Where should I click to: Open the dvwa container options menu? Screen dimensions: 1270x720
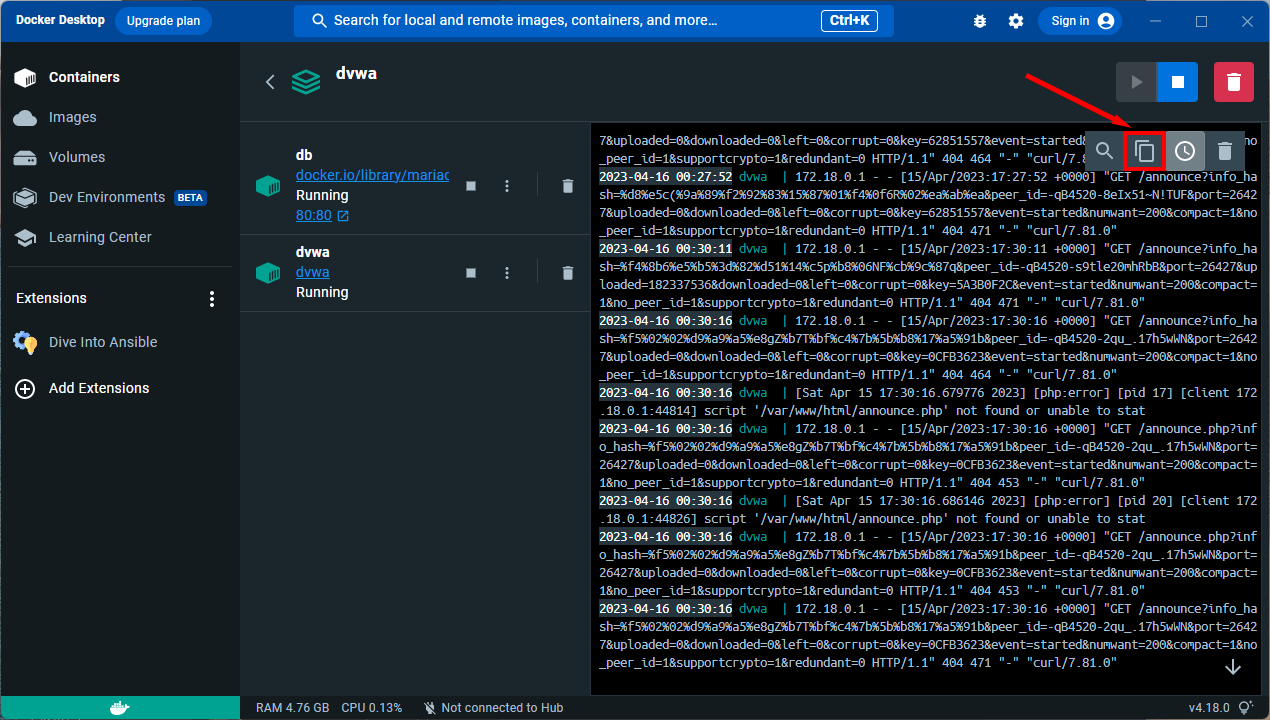point(507,272)
